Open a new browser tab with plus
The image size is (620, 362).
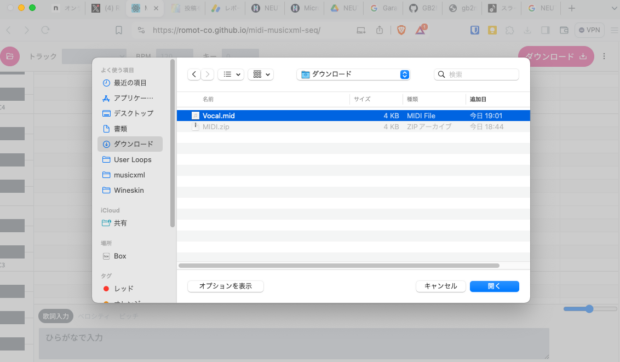(571, 8)
